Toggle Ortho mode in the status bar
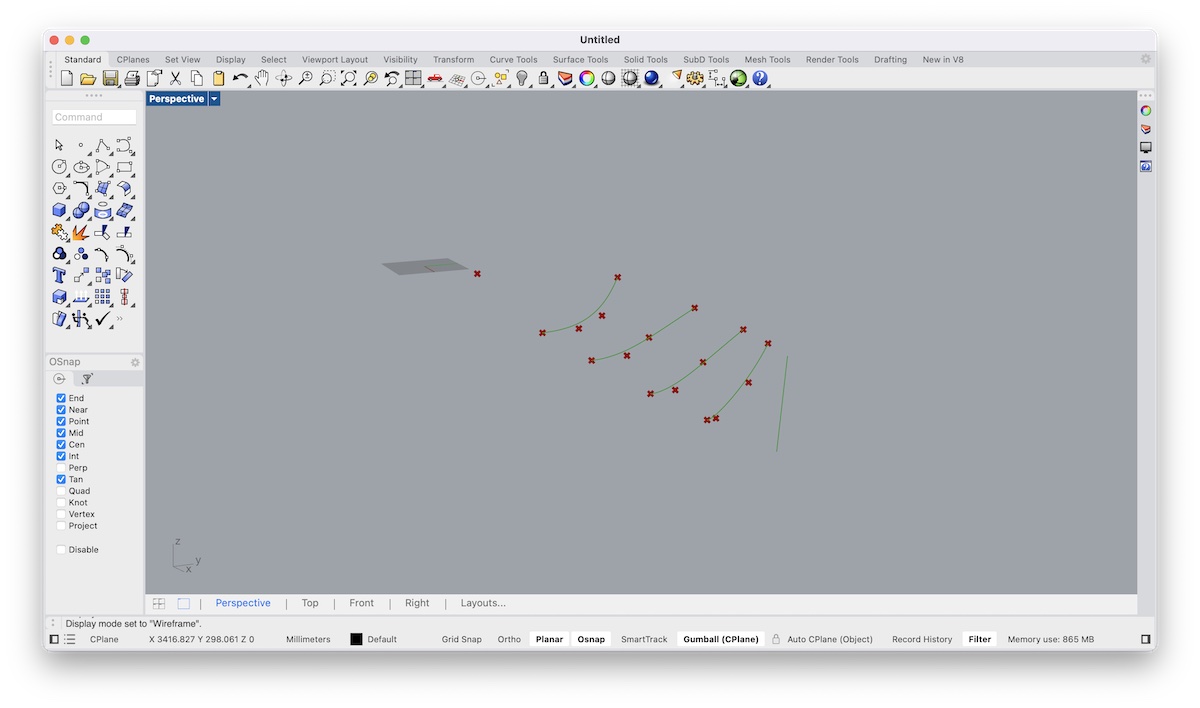The image size is (1200, 708). pyautogui.click(x=509, y=639)
